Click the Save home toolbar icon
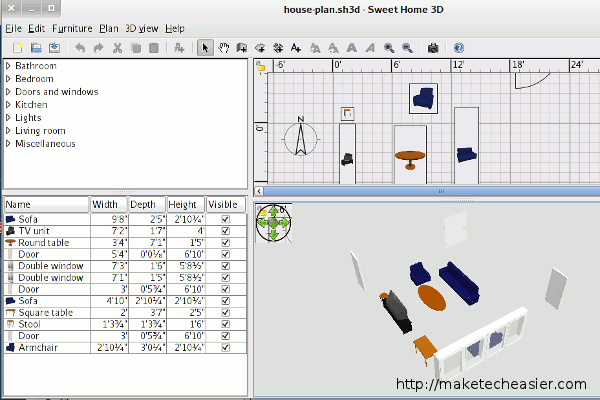Image resolution: width=600 pixels, height=400 pixels. coord(54,48)
